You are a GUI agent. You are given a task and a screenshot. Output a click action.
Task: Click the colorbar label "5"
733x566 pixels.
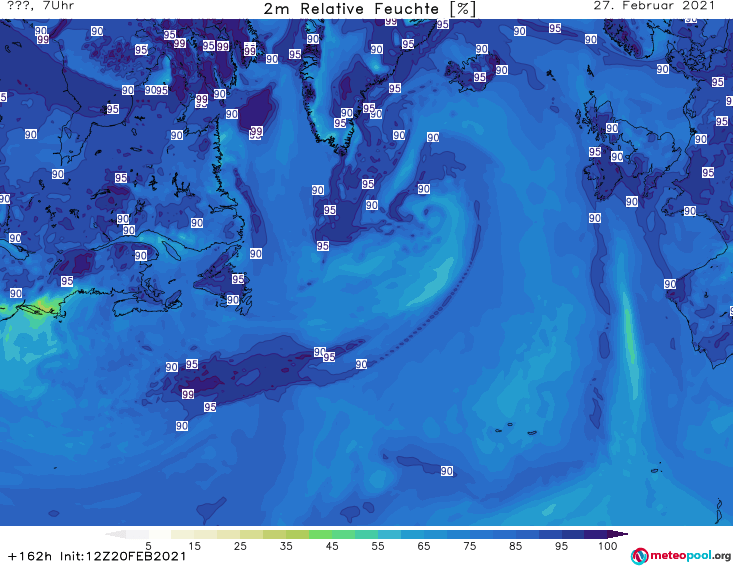pyautogui.click(x=148, y=546)
